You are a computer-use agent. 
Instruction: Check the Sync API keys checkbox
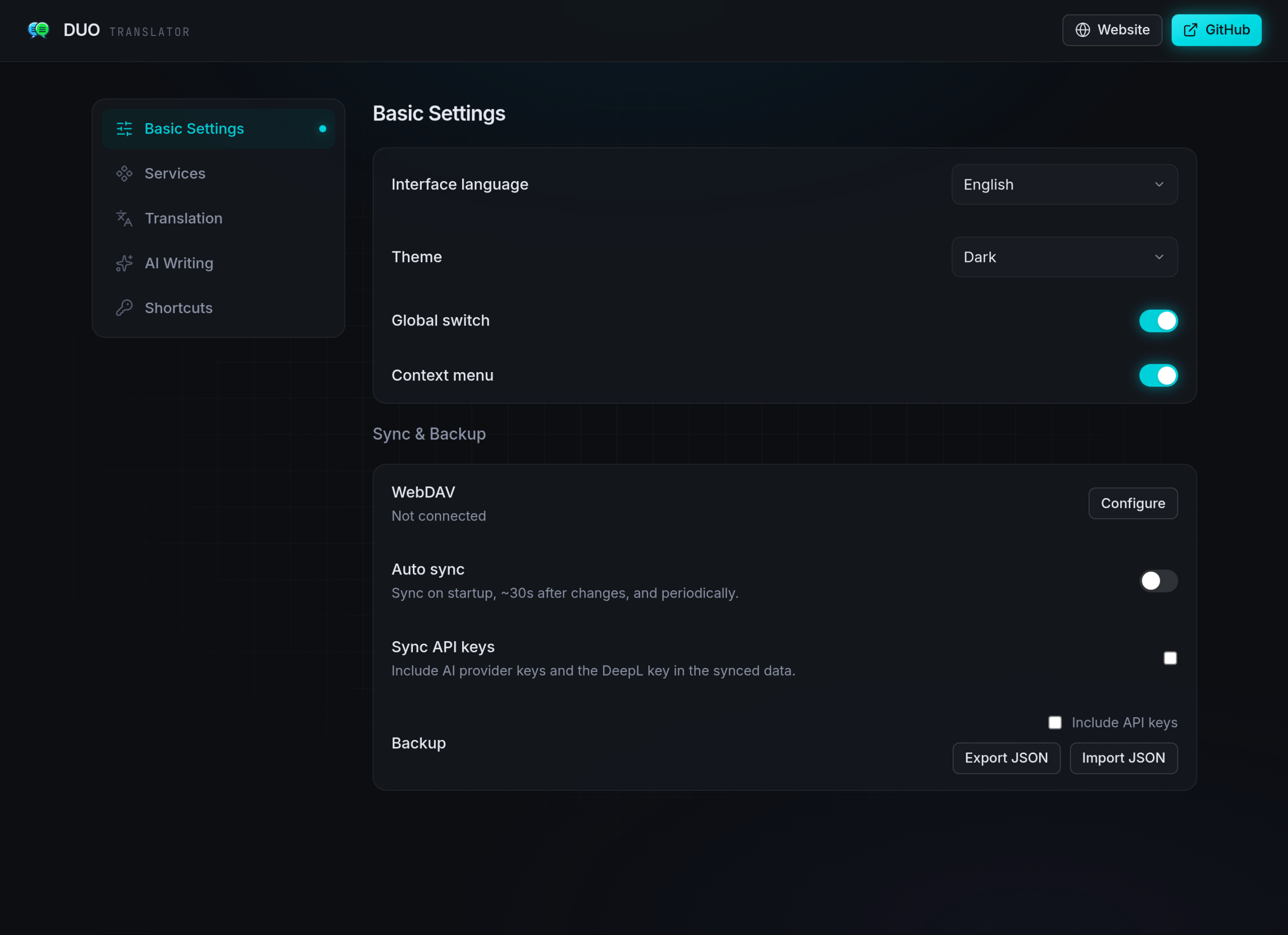pyautogui.click(x=1170, y=658)
